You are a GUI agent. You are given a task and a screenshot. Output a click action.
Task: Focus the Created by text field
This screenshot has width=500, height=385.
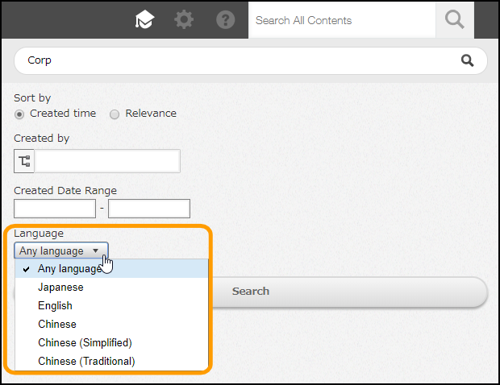click(107, 161)
